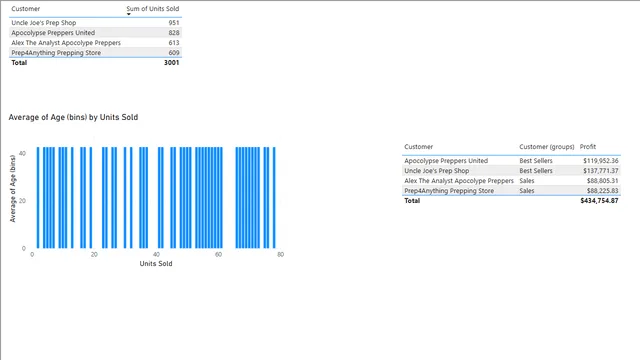Click the profit value $137,771.37
This screenshot has height=360, width=640.
(601, 171)
